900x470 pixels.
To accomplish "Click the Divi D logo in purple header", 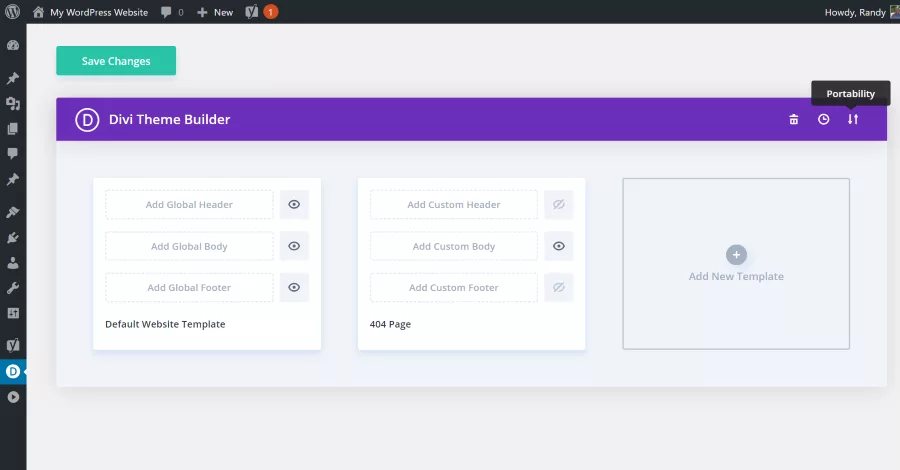I will coord(87,119).
